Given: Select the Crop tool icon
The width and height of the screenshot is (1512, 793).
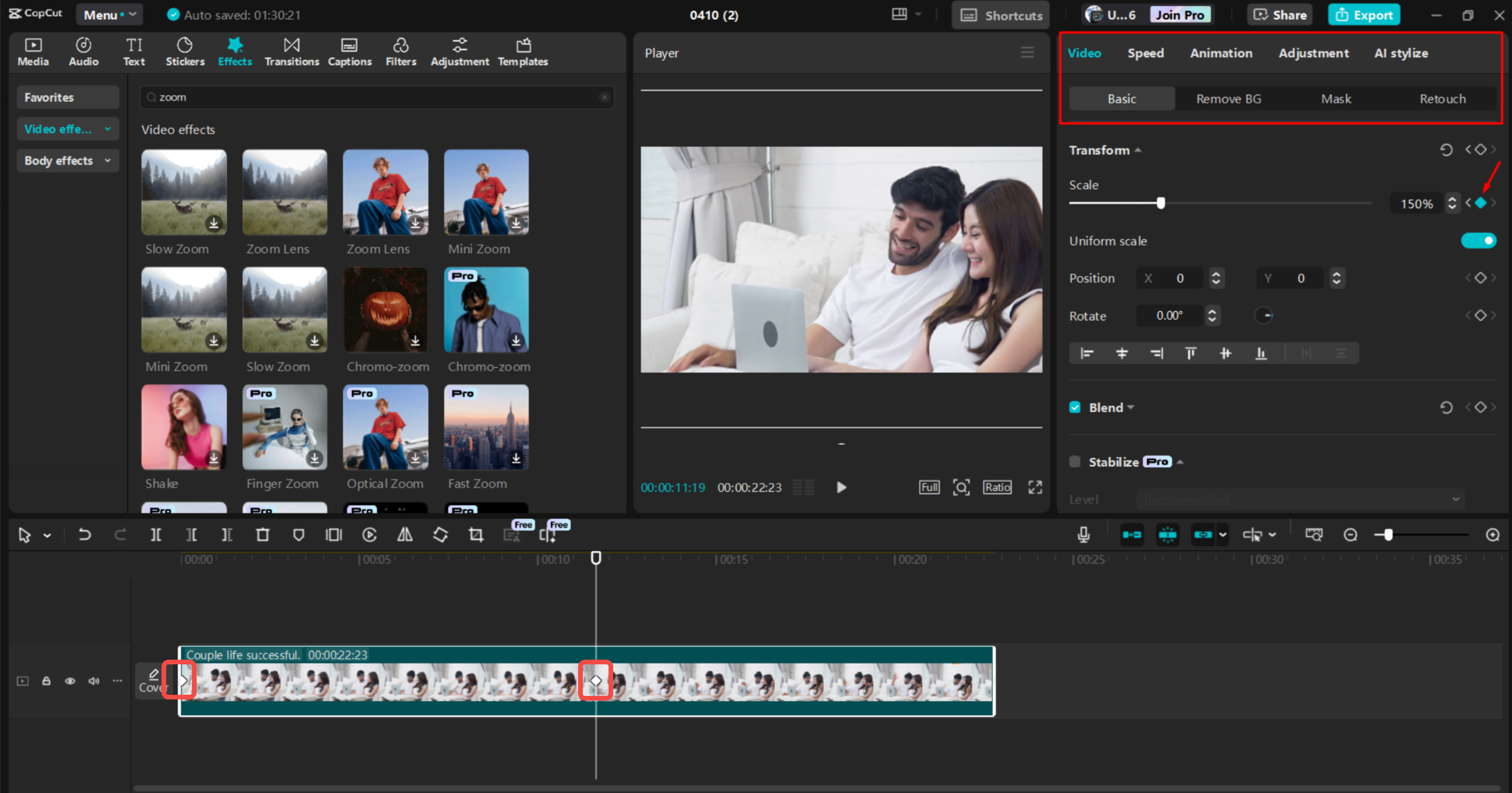Looking at the screenshot, I should click(476, 535).
